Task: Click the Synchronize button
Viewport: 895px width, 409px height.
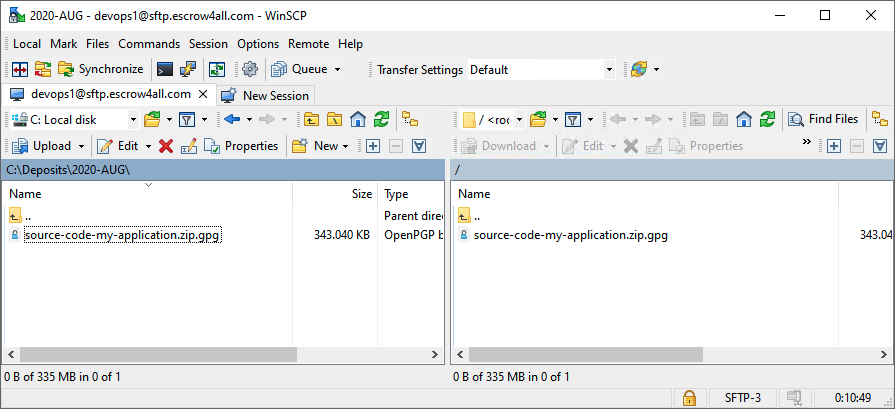Action: 101,70
